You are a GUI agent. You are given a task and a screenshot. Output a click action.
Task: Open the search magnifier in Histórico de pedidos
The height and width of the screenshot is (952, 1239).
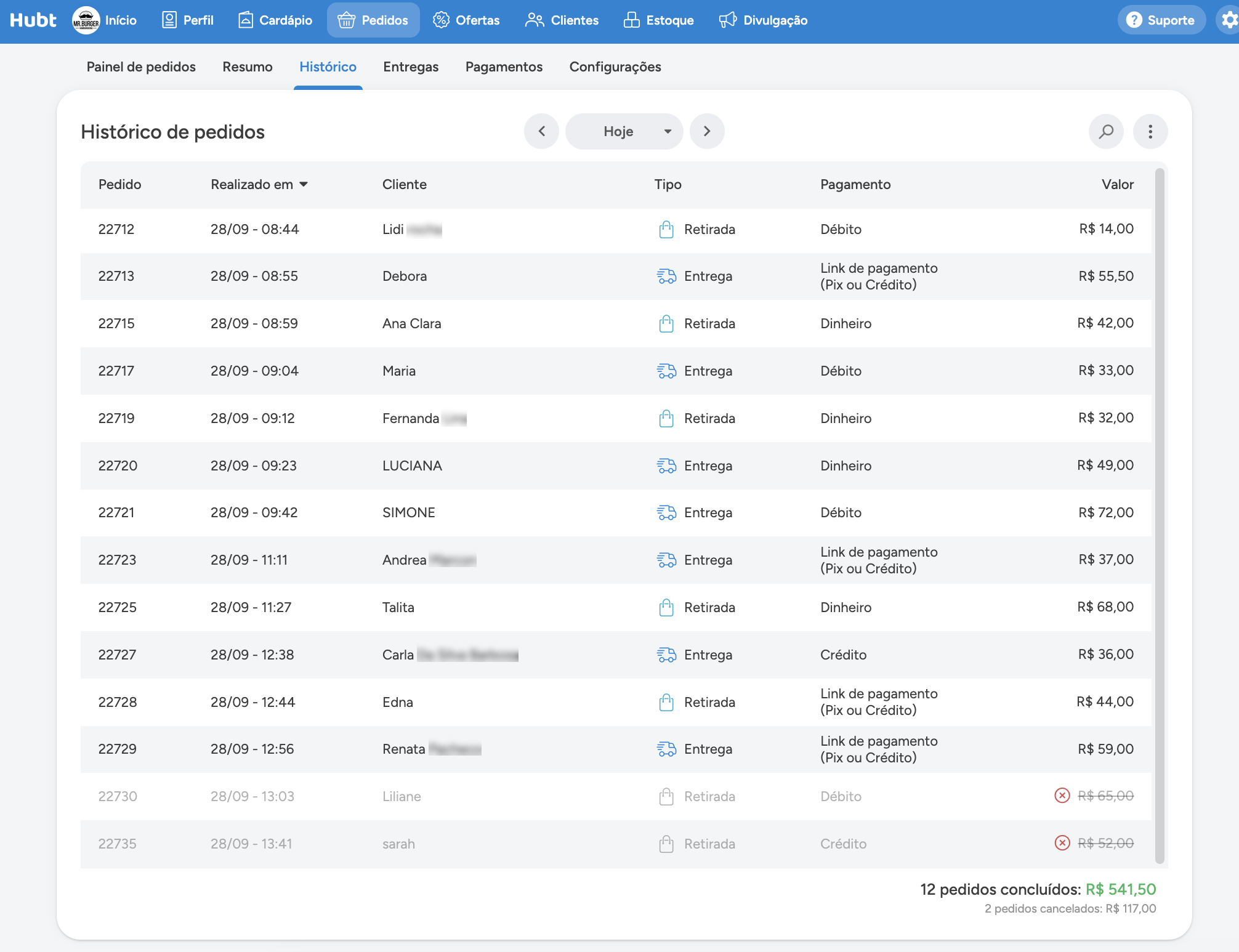click(x=1106, y=131)
